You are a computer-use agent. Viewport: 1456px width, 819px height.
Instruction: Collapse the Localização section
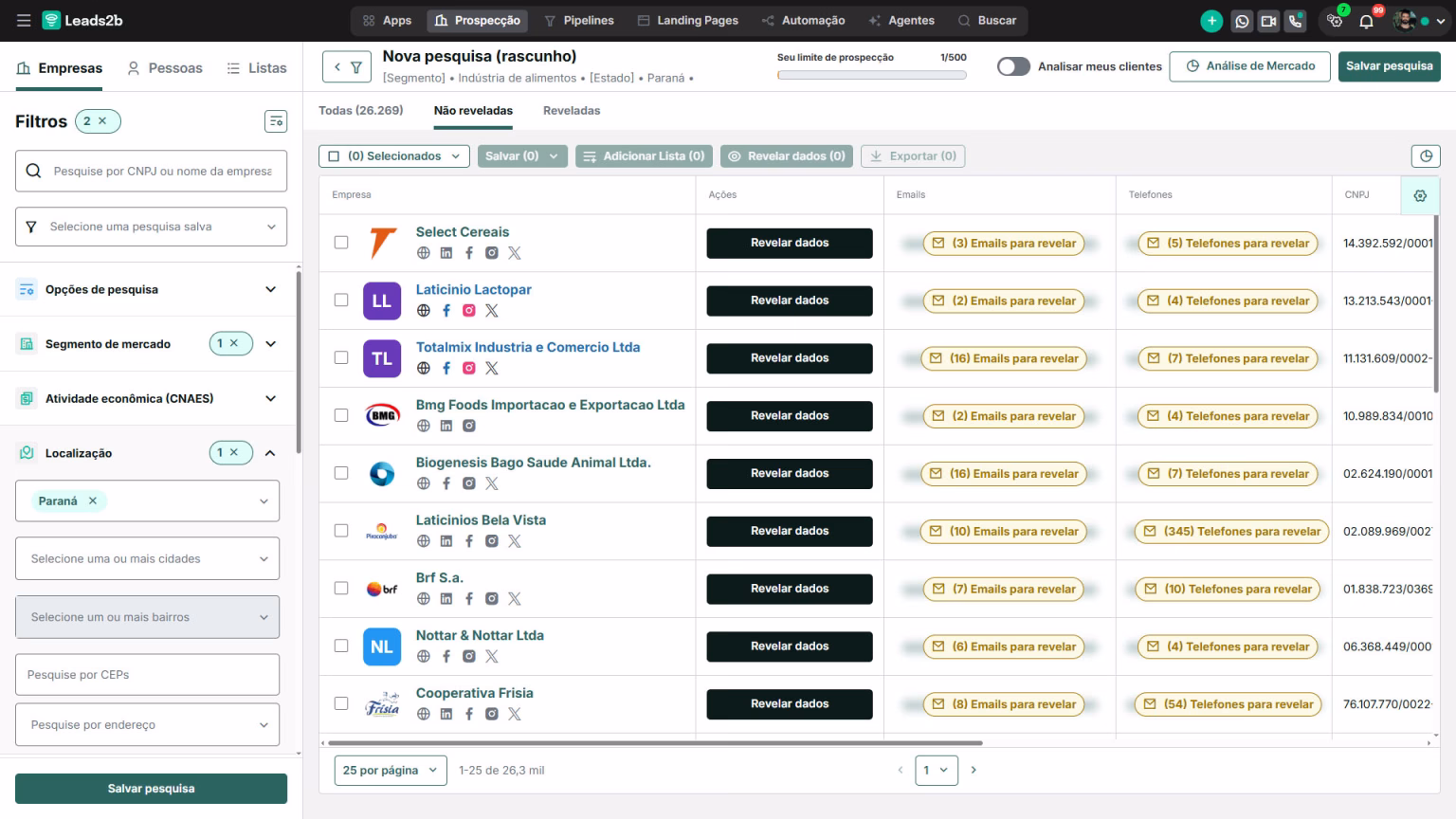pos(270,453)
